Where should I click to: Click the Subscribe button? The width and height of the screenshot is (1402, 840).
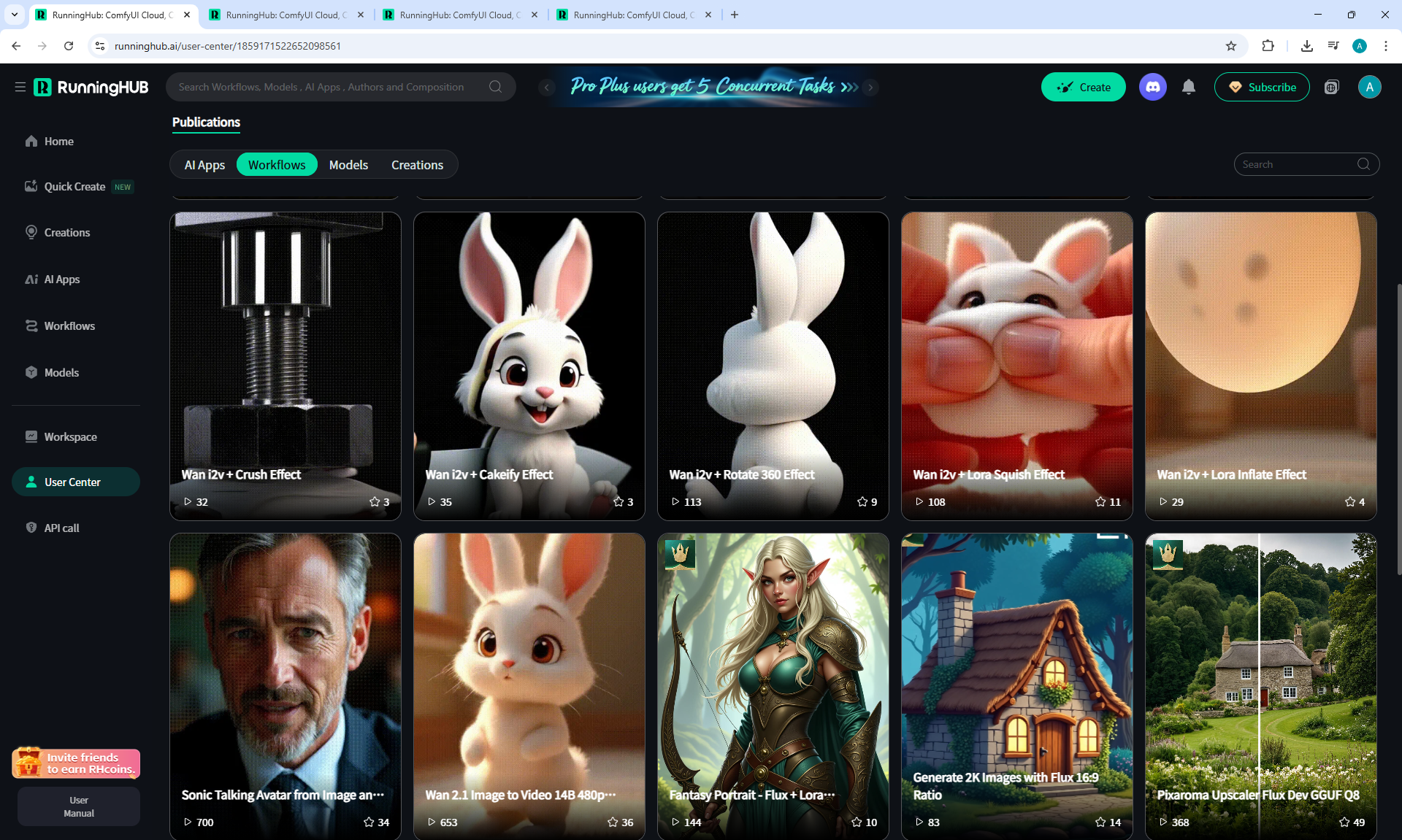1262,87
